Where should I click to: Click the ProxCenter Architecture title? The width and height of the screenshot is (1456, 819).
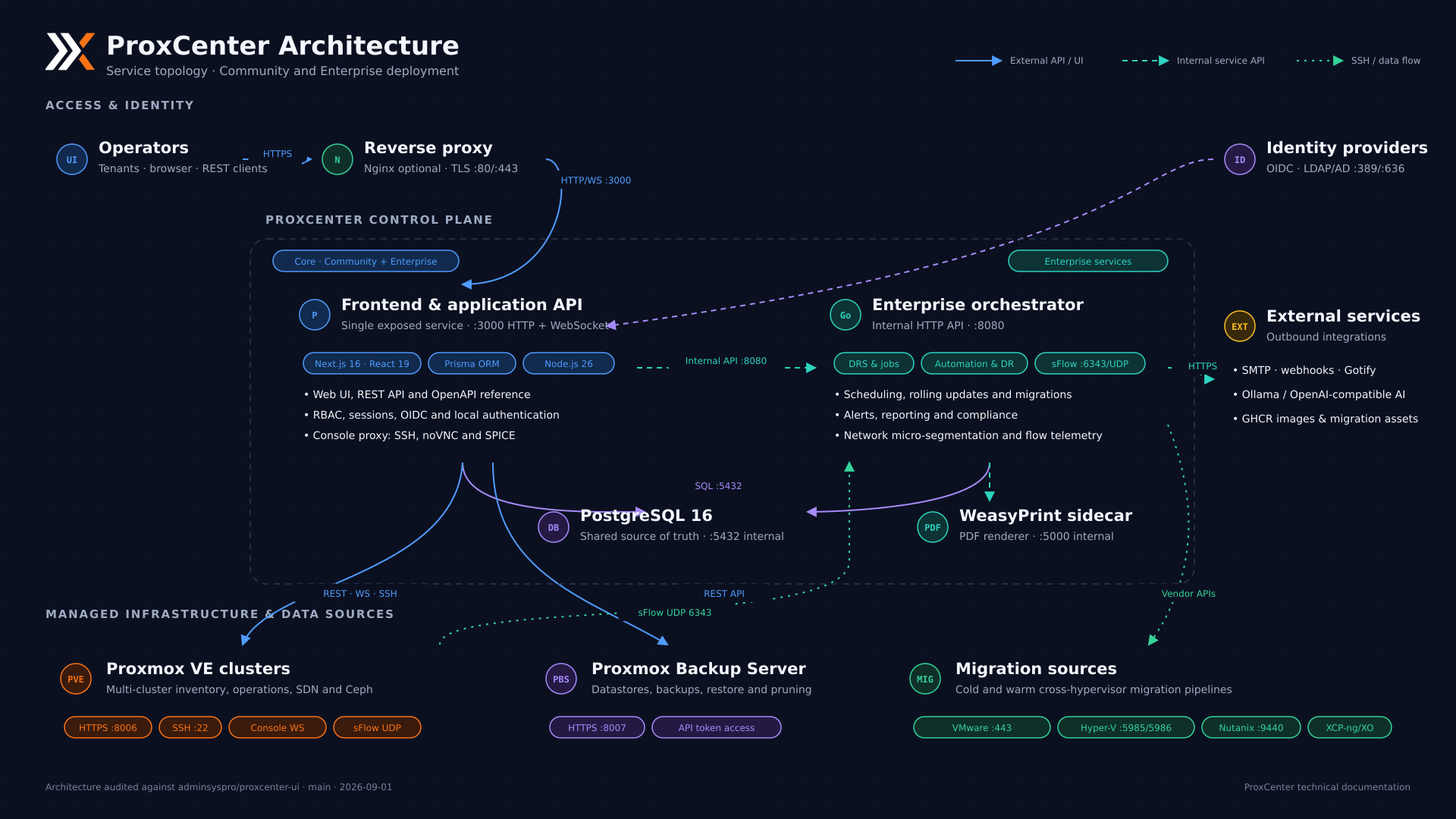tap(283, 45)
